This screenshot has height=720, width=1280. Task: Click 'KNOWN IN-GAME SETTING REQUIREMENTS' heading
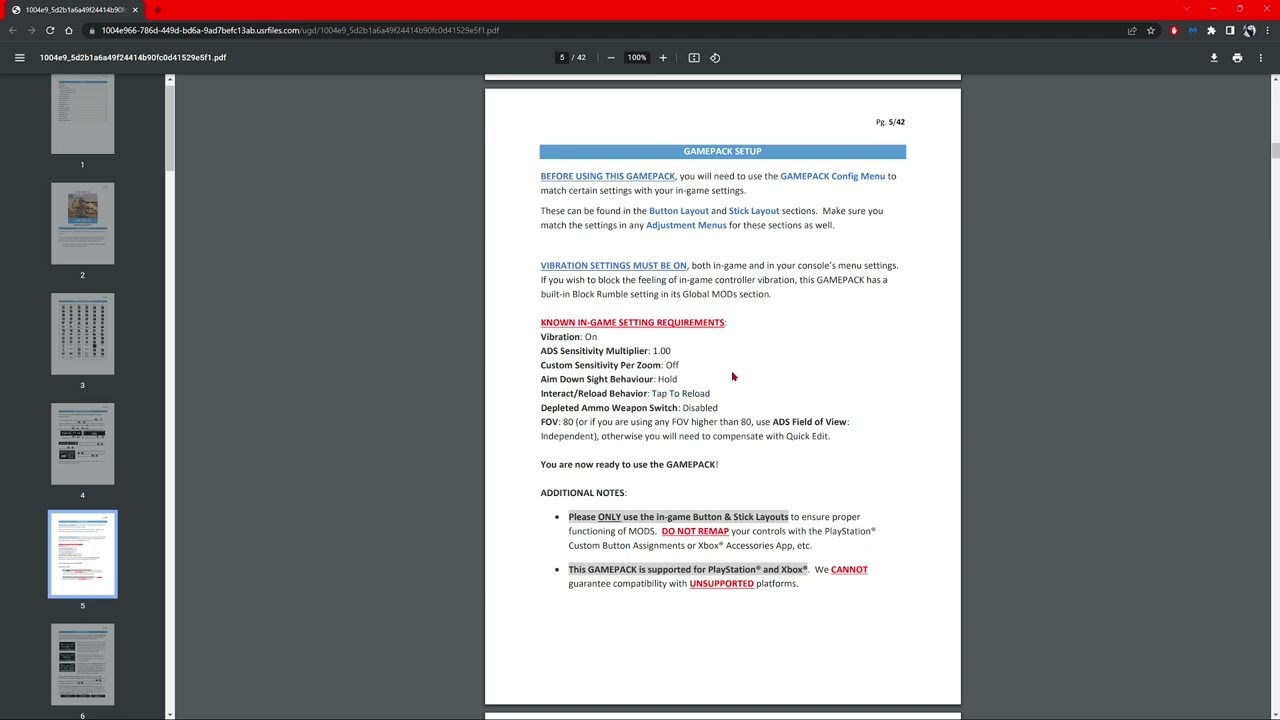click(632, 323)
